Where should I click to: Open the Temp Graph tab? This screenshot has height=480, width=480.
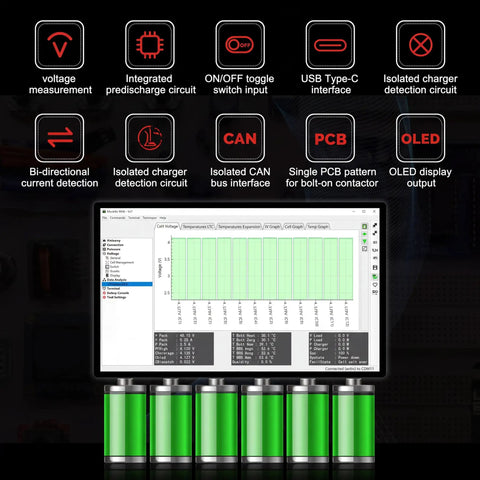point(318,227)
